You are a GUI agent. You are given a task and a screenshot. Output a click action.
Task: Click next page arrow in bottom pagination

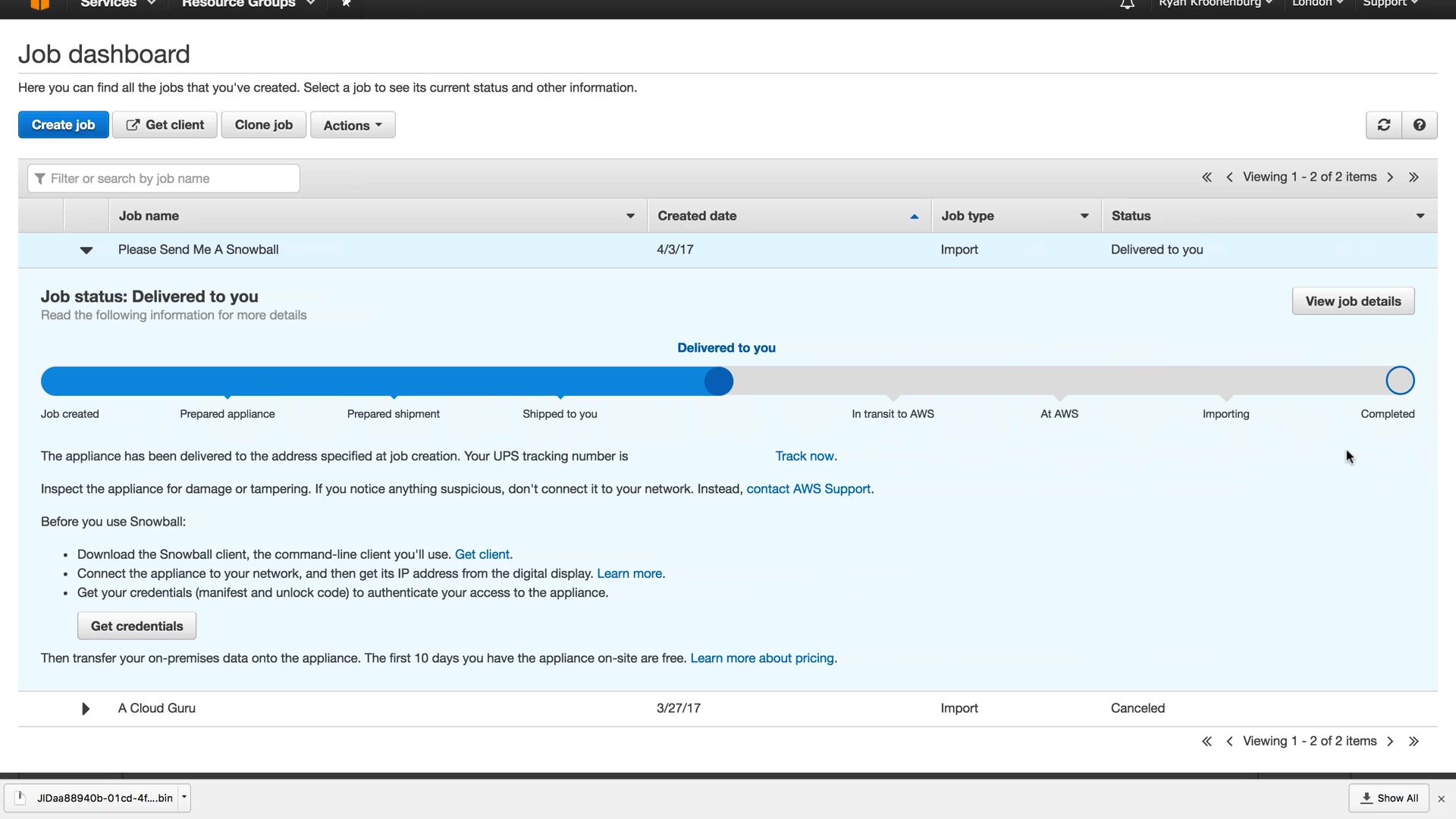coord(1390,742)
